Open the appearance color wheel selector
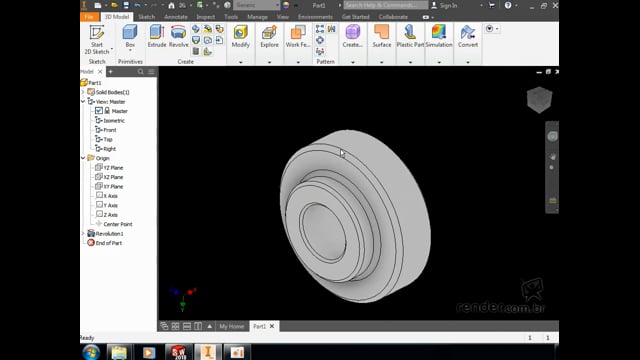Screen dimensions: 640x360 point(286,5)
